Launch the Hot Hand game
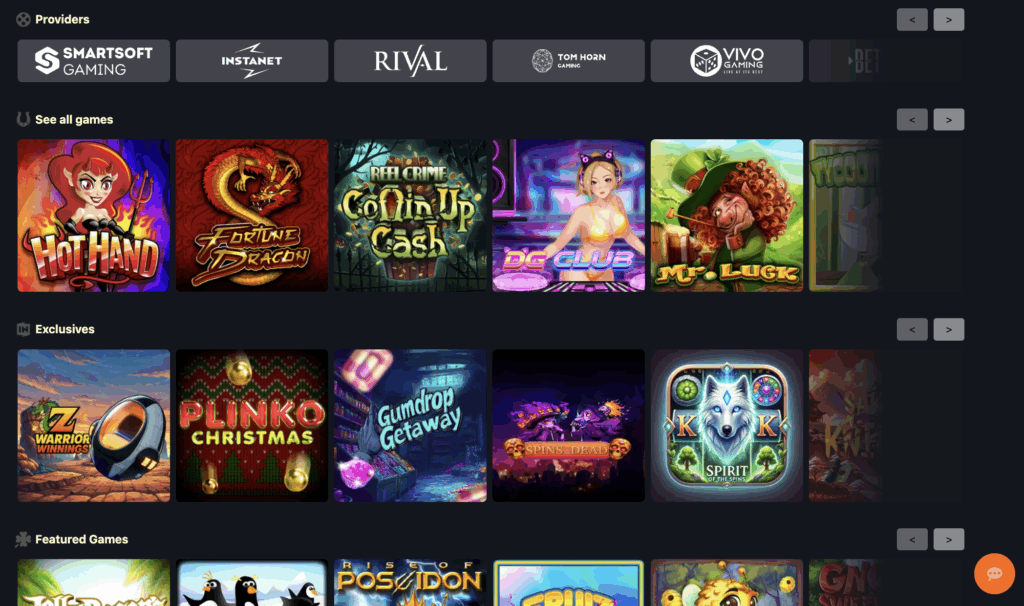 pyautogui.click(x=93, y=215)
